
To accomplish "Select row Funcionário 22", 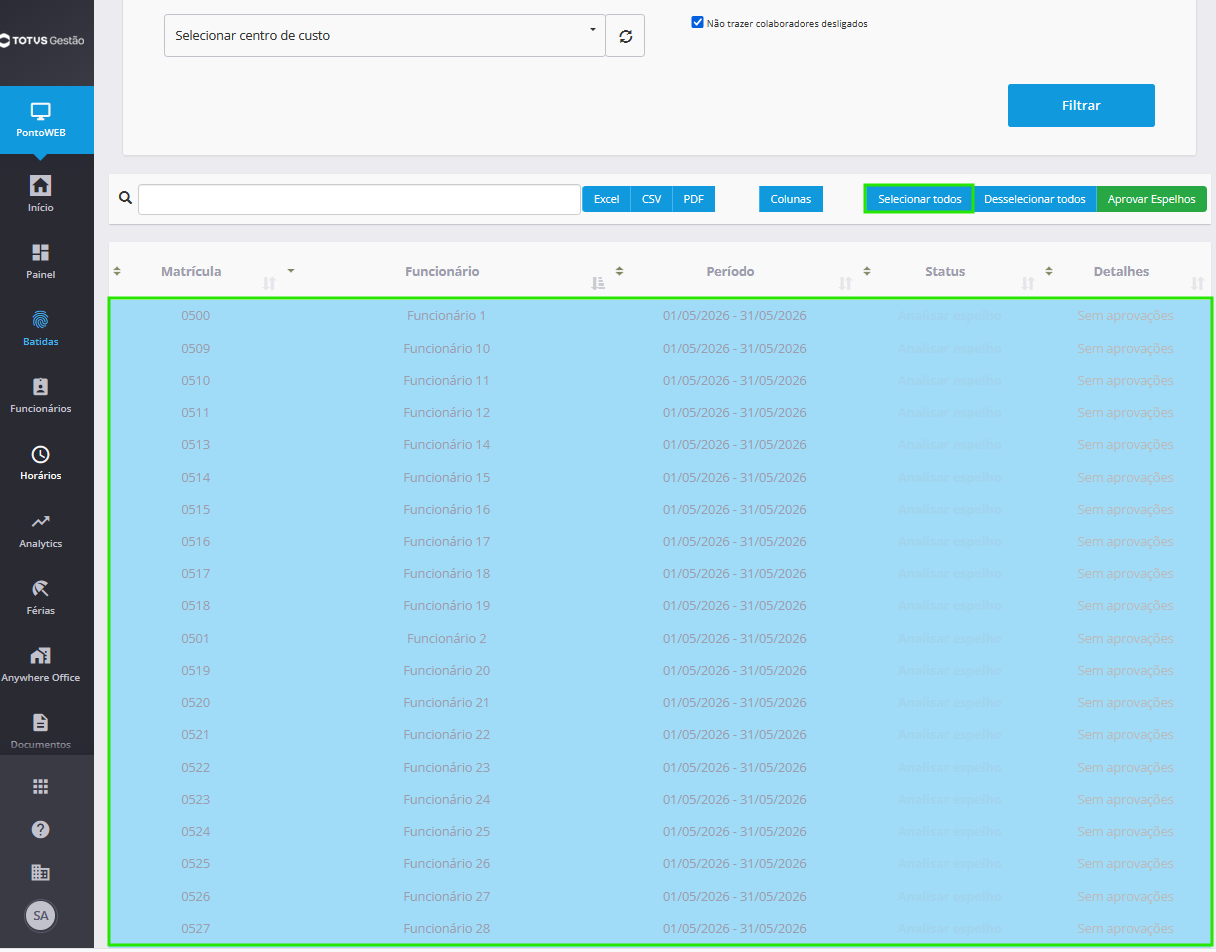I will click(660, 734).
